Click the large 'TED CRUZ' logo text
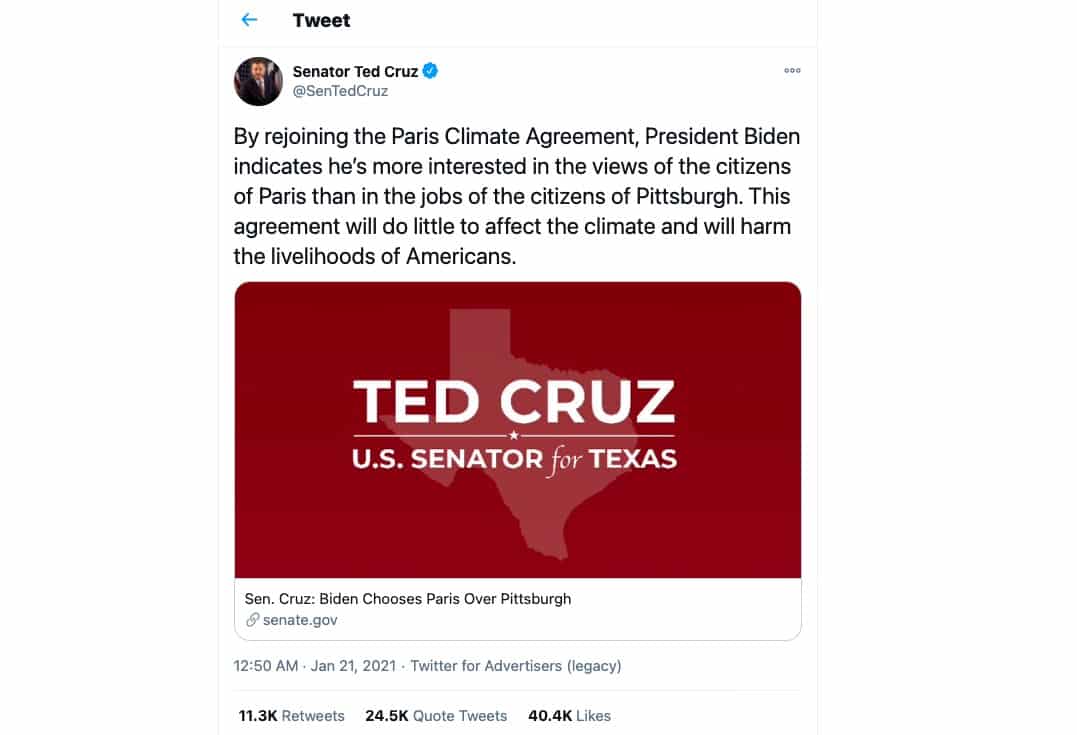Image resolution: width=1077 pixels, height=735 pixels. 514,402
